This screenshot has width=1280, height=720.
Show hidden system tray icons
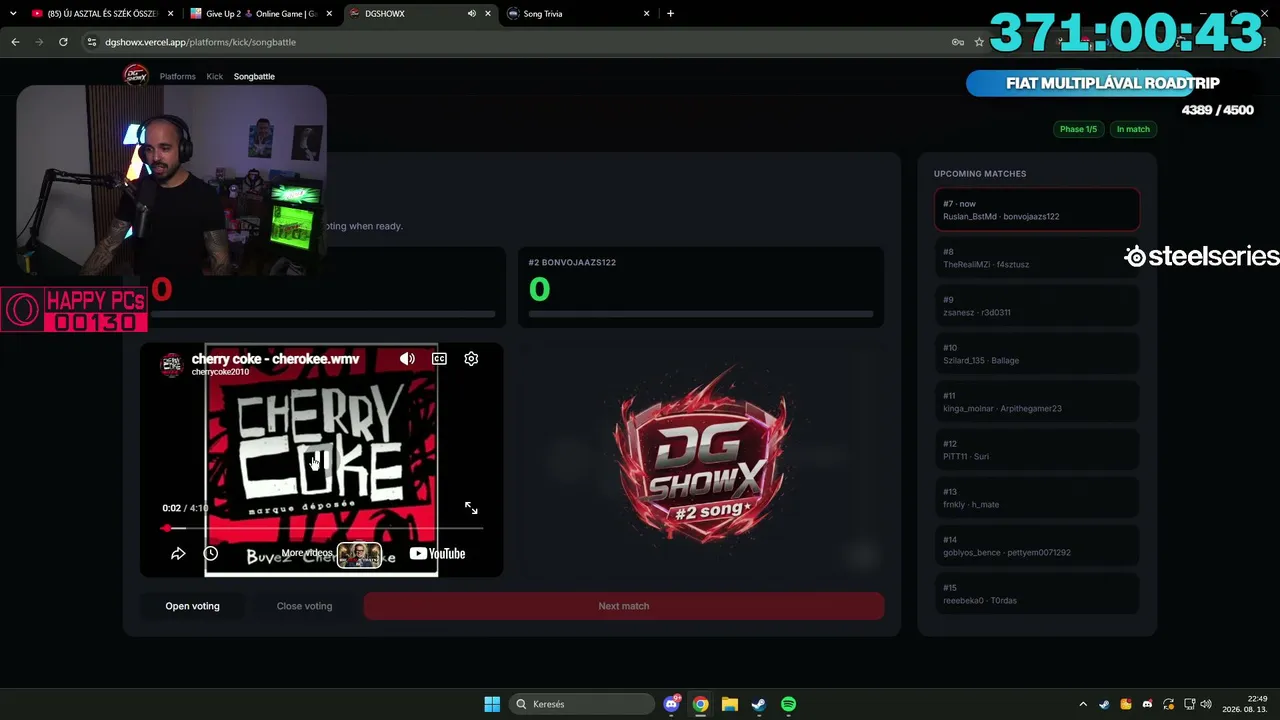point(1083,704)
